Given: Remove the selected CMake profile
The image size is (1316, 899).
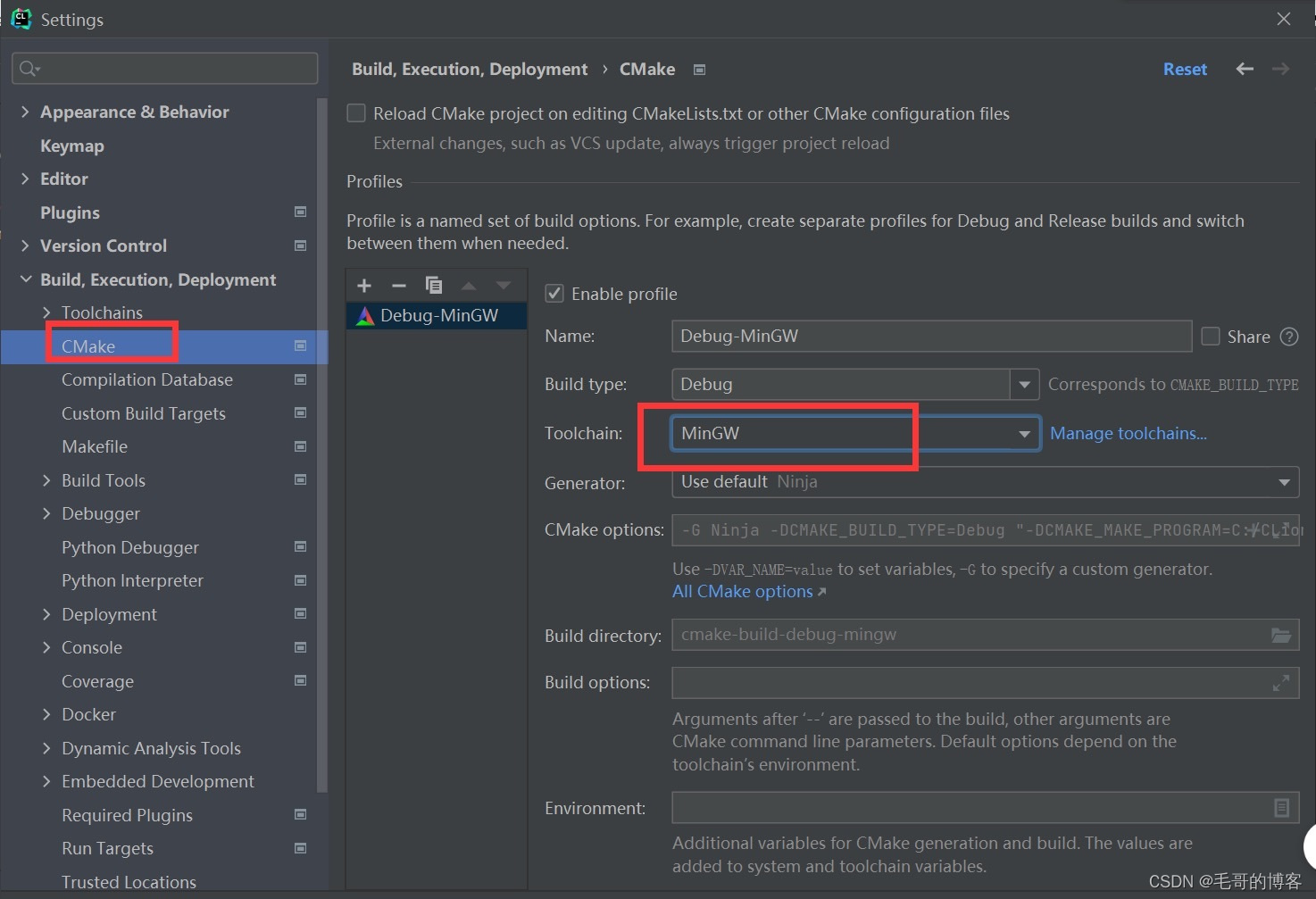Looking at the screenshot, I should (x=399, y=286).
